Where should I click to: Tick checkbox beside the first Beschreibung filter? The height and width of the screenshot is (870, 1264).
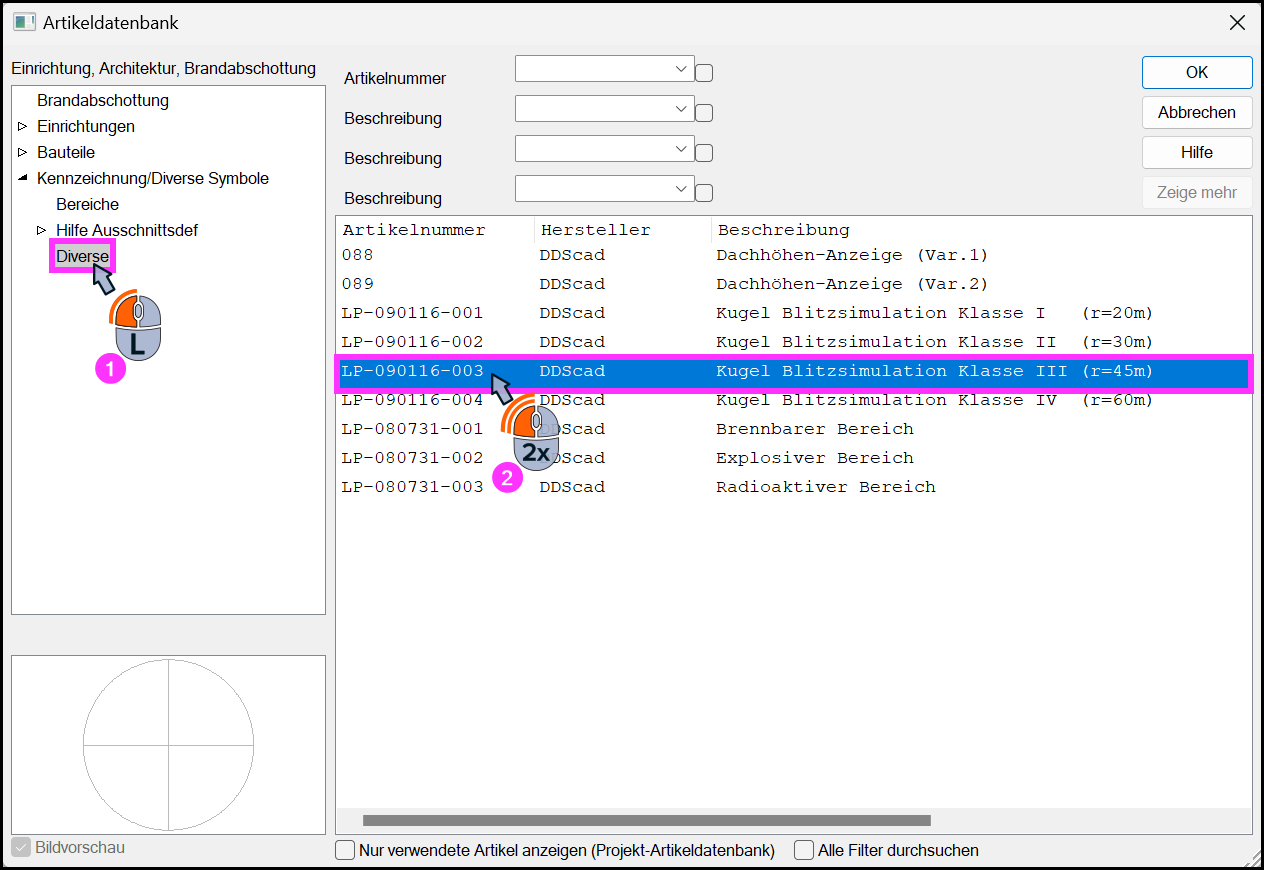click(x=704, y=112)
